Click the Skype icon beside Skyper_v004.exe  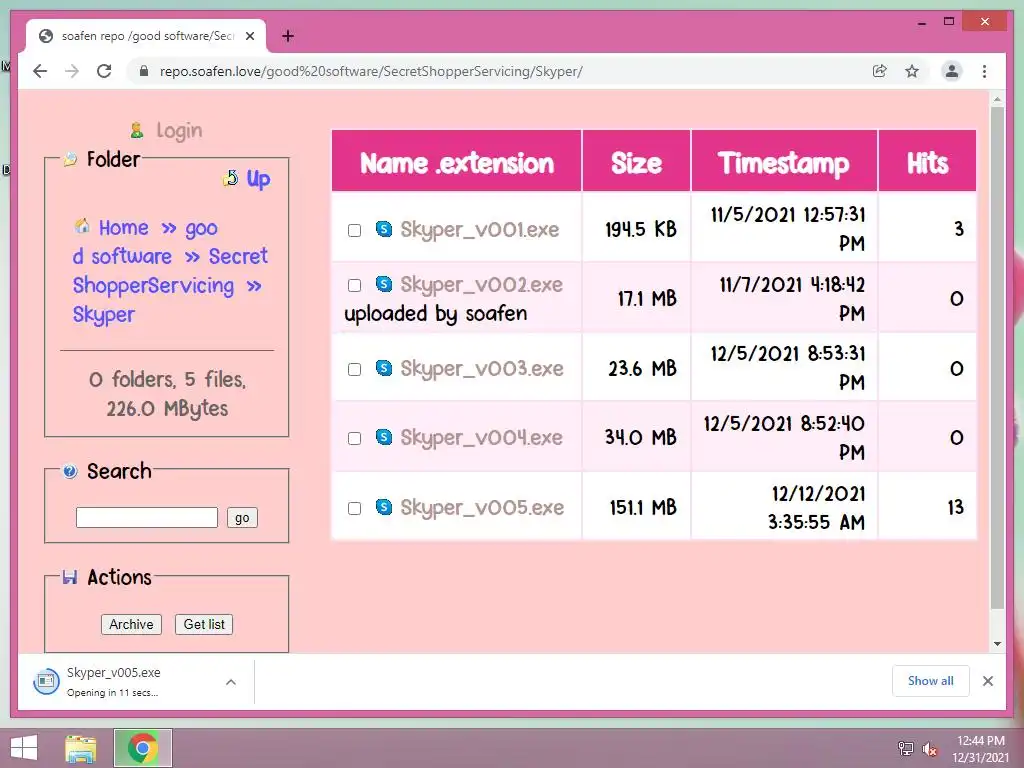pos(384,437)
